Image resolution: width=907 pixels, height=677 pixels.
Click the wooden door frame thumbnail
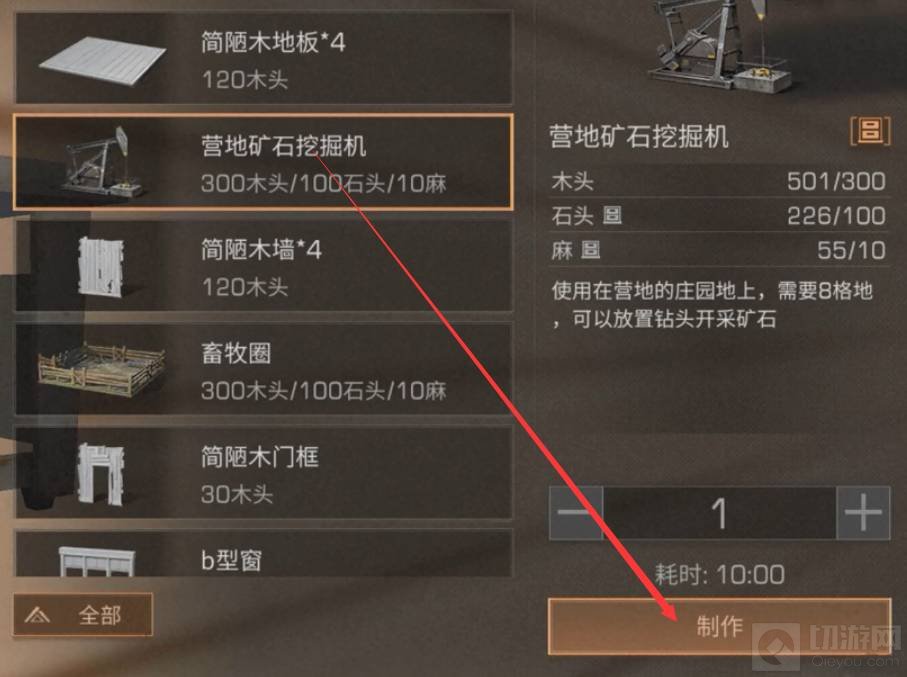click(x=101, y=474)
